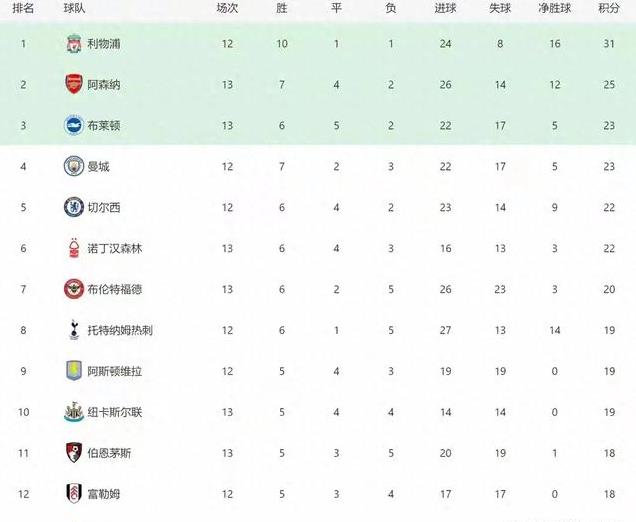Click the Liverpool club crest icon

[73, 44]
